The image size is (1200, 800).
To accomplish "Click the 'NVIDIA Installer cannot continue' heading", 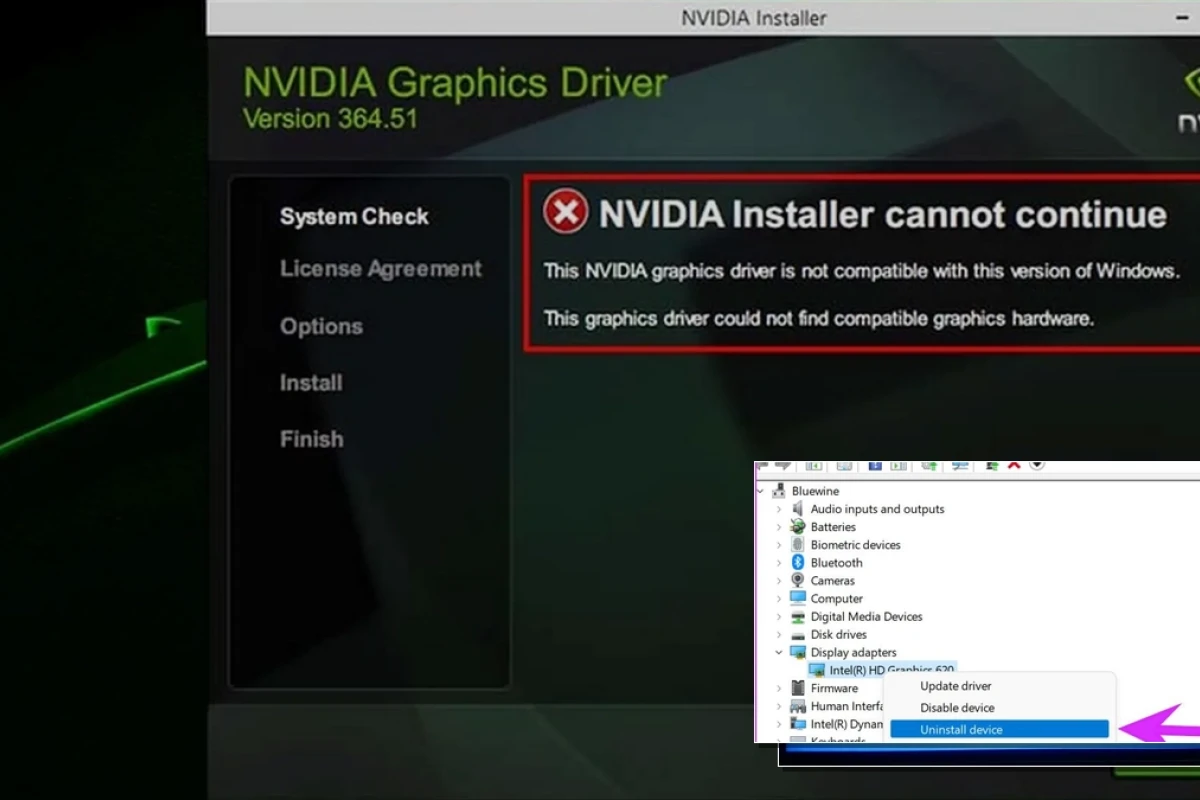I will click(x=883, y=214).
